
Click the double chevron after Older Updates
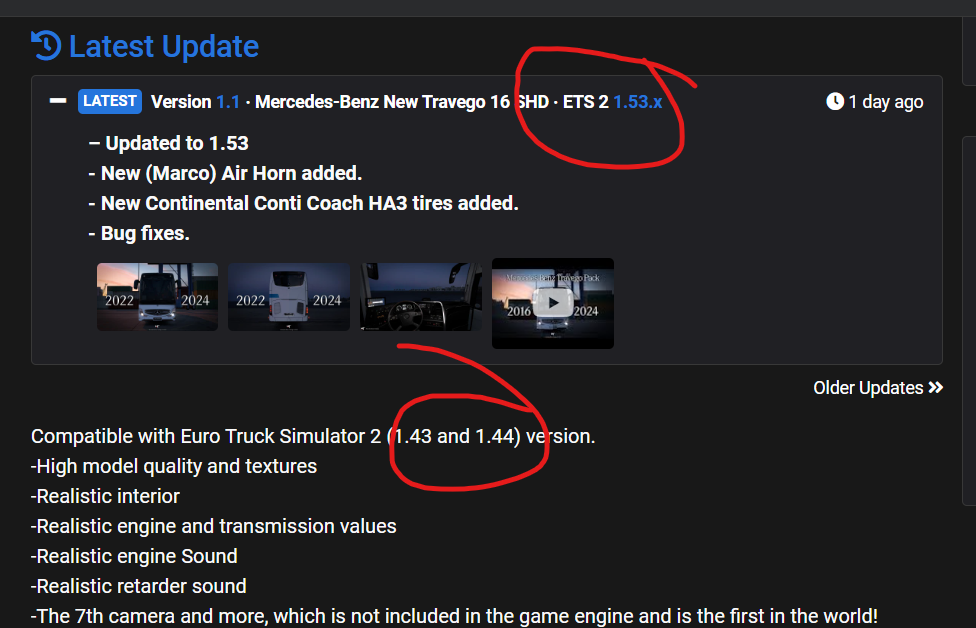click(936, 388)
